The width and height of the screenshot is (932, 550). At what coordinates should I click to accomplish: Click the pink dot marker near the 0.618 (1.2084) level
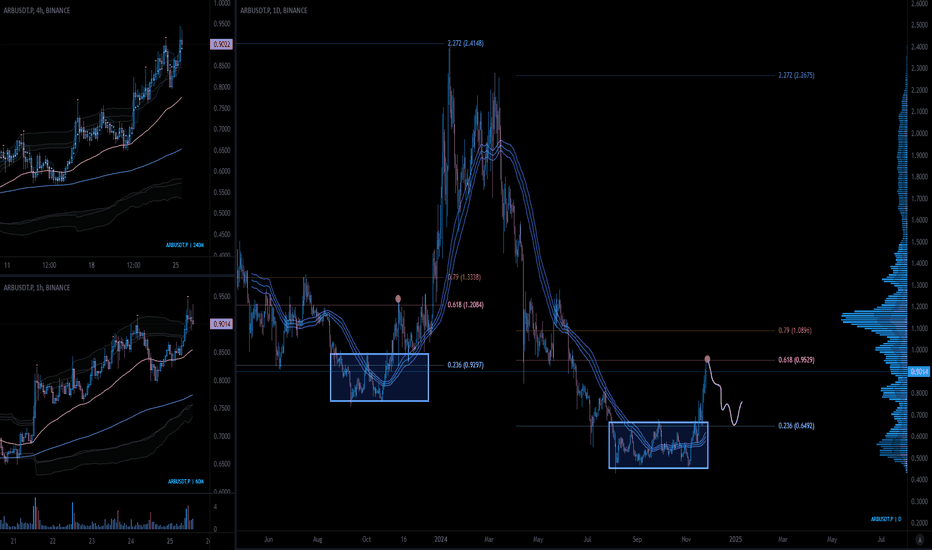pos(398,298)
